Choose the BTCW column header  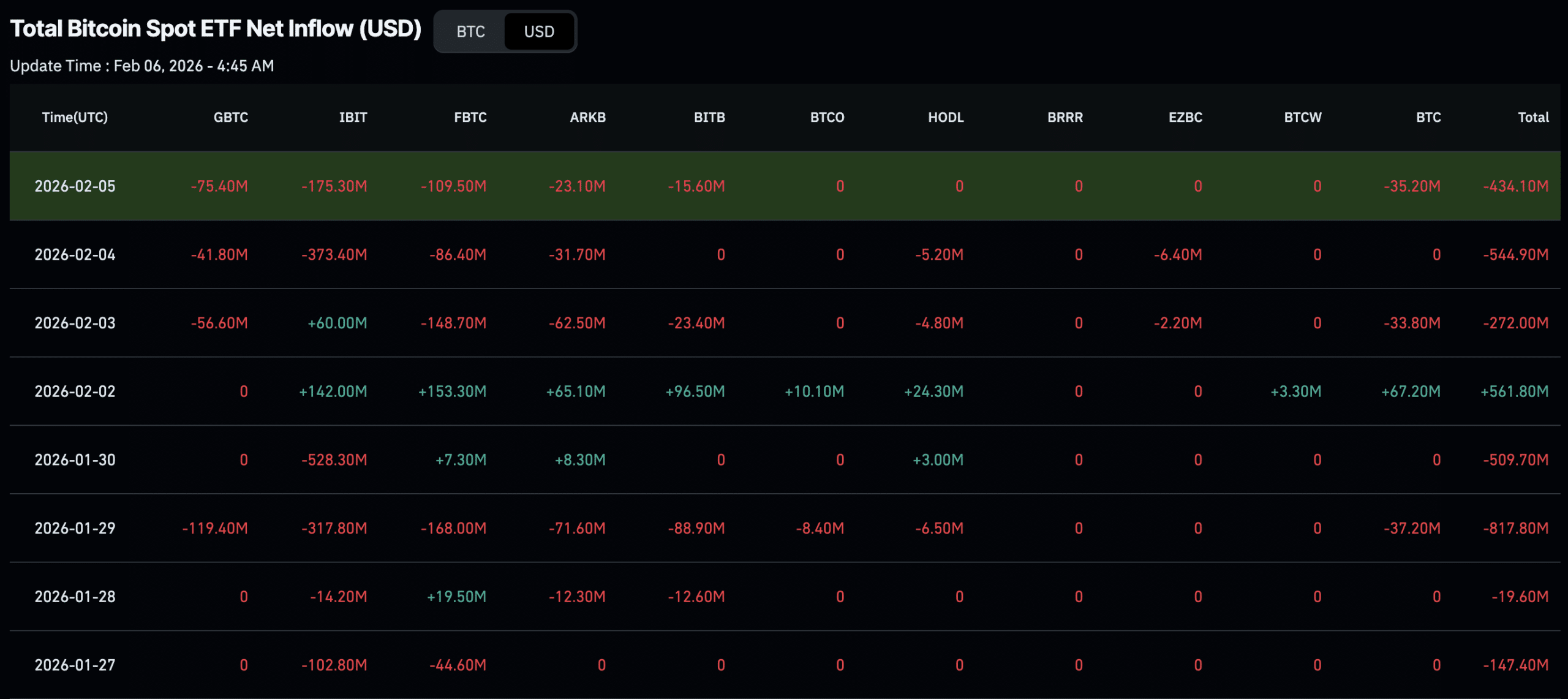[x=1303, y=117]
